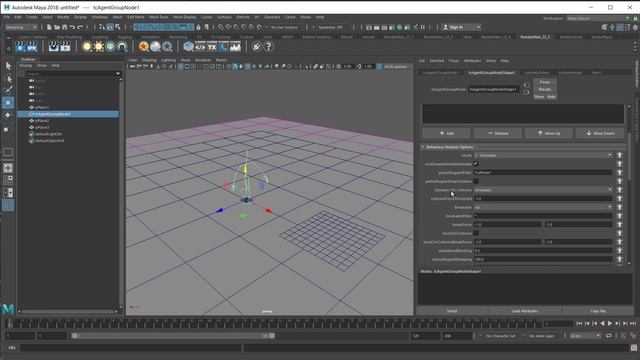Click the Redo arrow icon

click(x=80, y=27)
